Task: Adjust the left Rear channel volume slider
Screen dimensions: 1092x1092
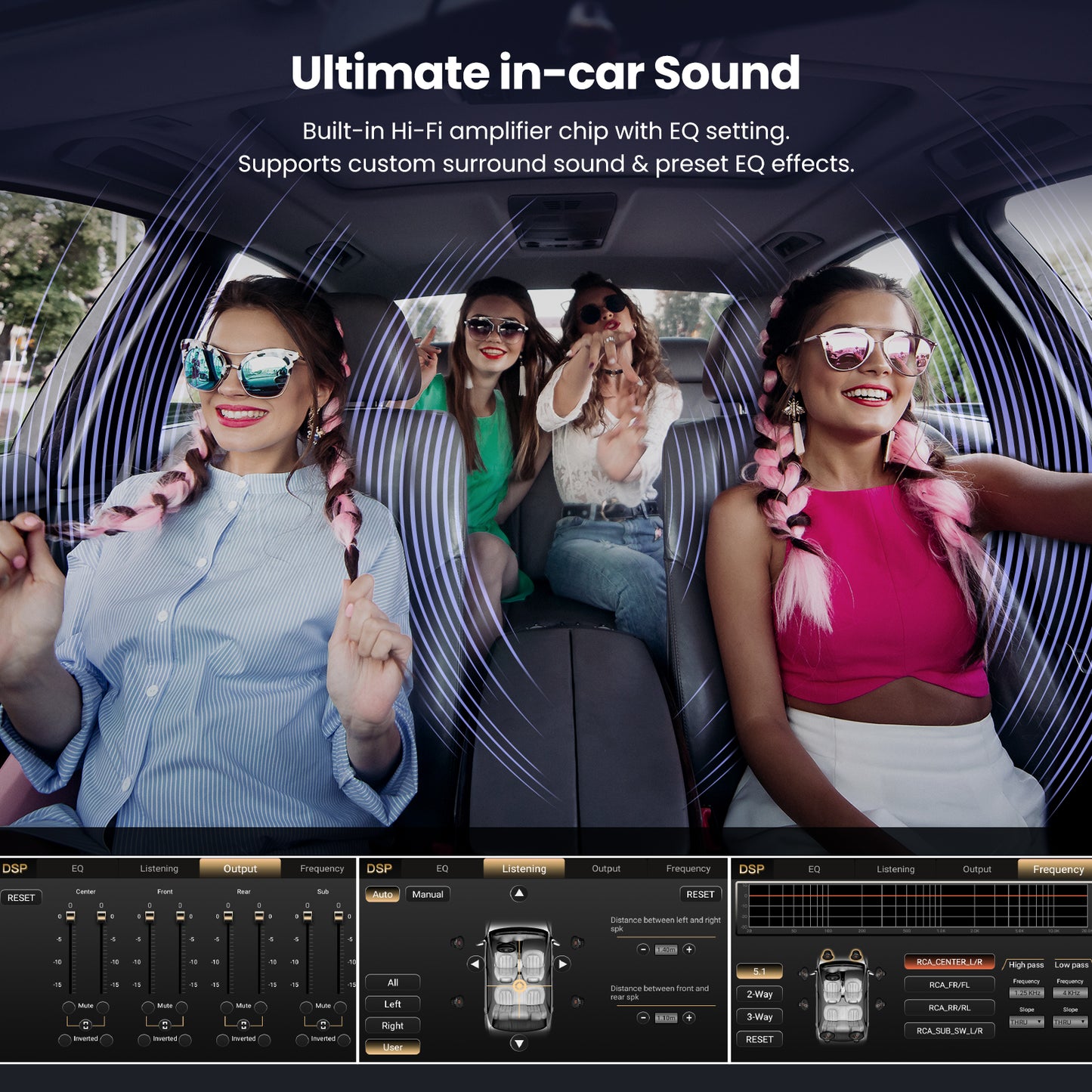Action: [x=228, y=952]
